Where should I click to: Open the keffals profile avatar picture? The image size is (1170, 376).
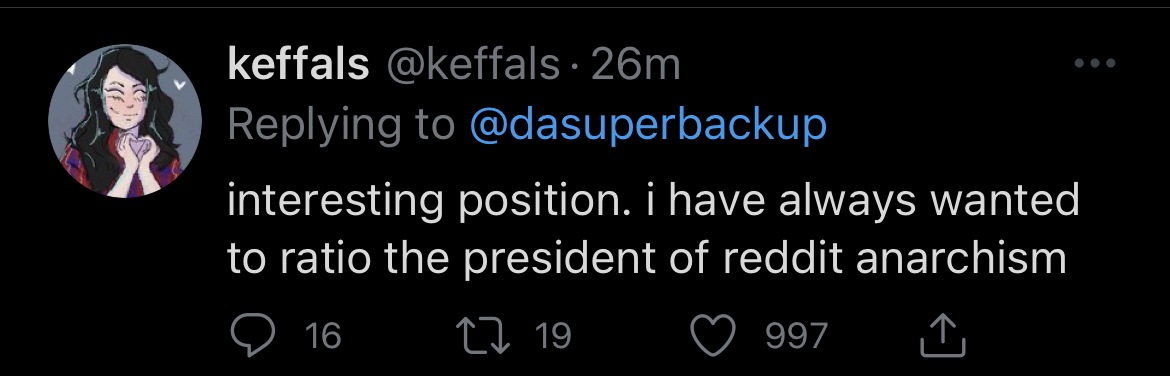coord(125,121)
